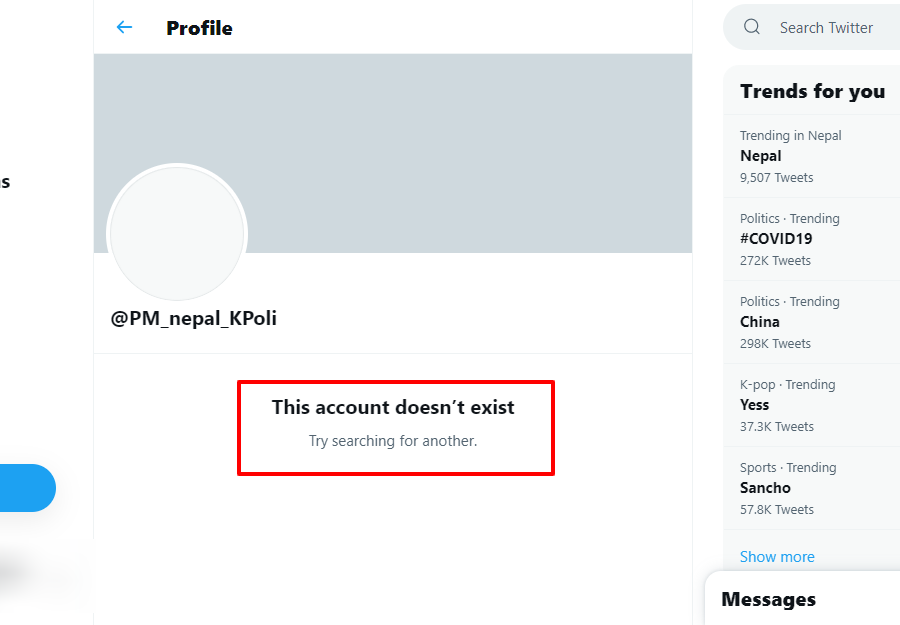Screen dimensions: 900x625
Task: Click the back arrow icon
Action: click(x=124, y=28)
